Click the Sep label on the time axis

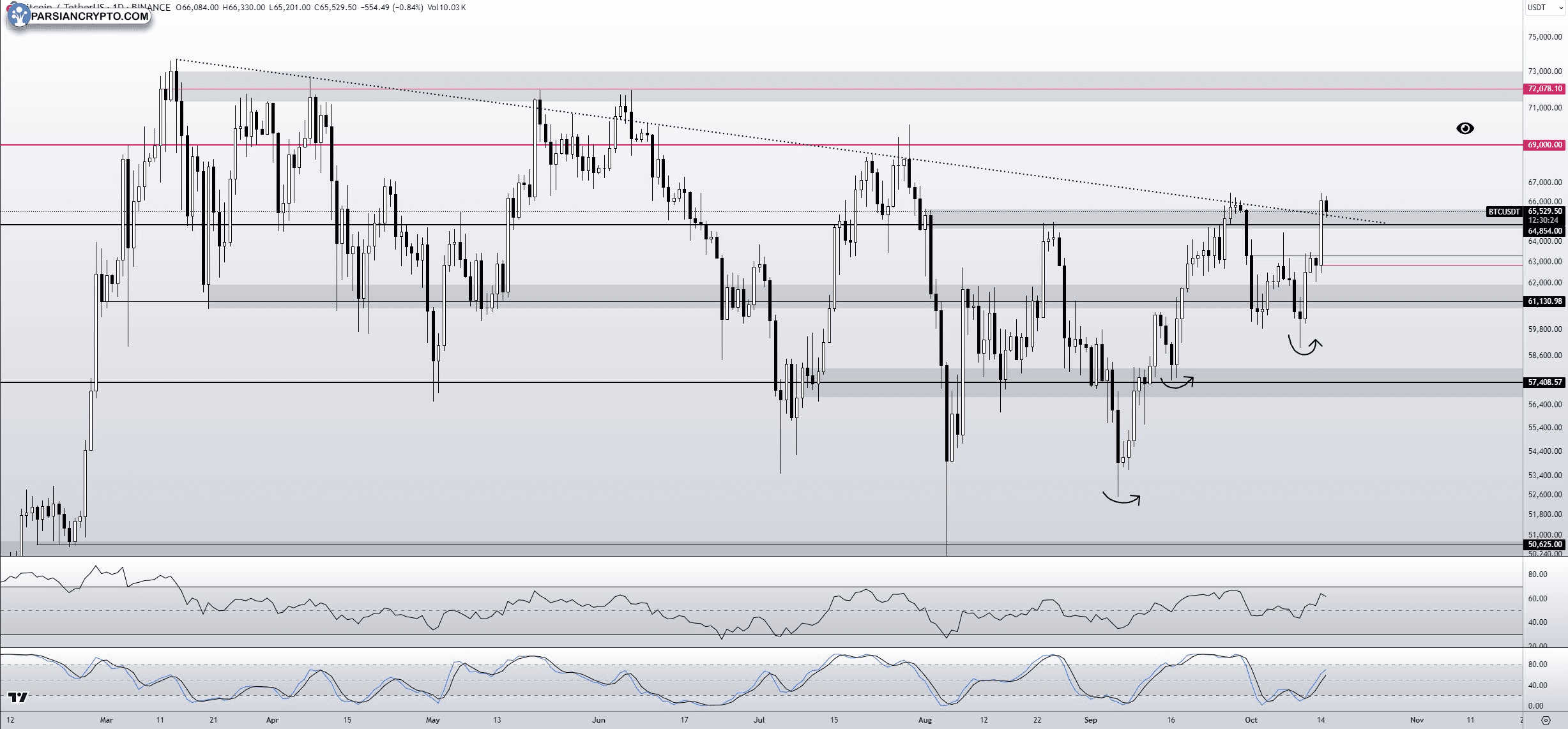pos(1091,720)
